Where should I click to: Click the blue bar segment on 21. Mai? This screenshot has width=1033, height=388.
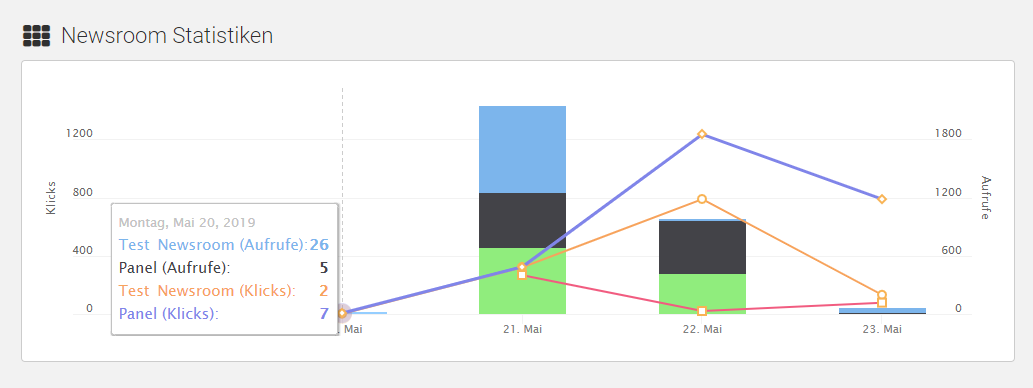coord(522,150)
